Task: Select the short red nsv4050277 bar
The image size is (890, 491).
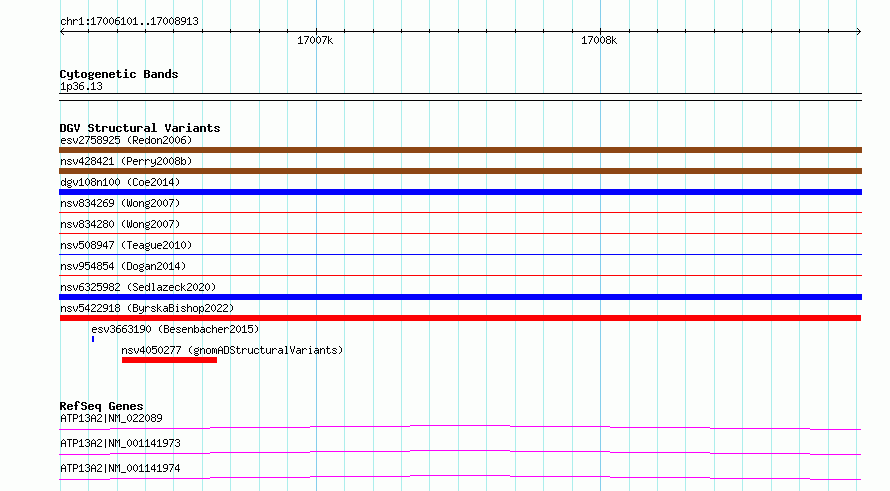Action: [x=169, y=360]
